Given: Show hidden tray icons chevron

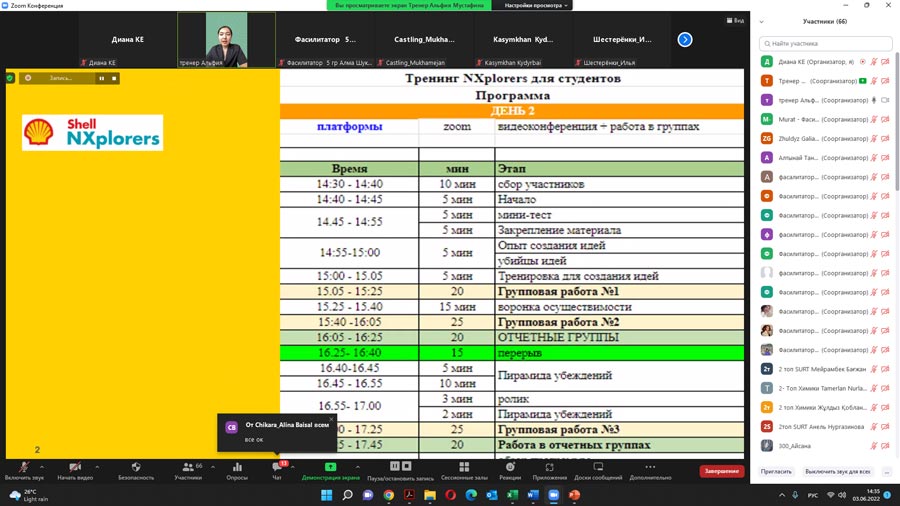Looking at the screenshot, I should point(782,495).
